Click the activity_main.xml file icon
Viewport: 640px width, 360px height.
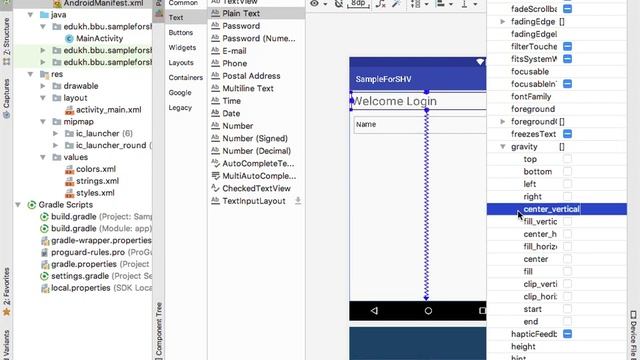click(x=69, y=110)
